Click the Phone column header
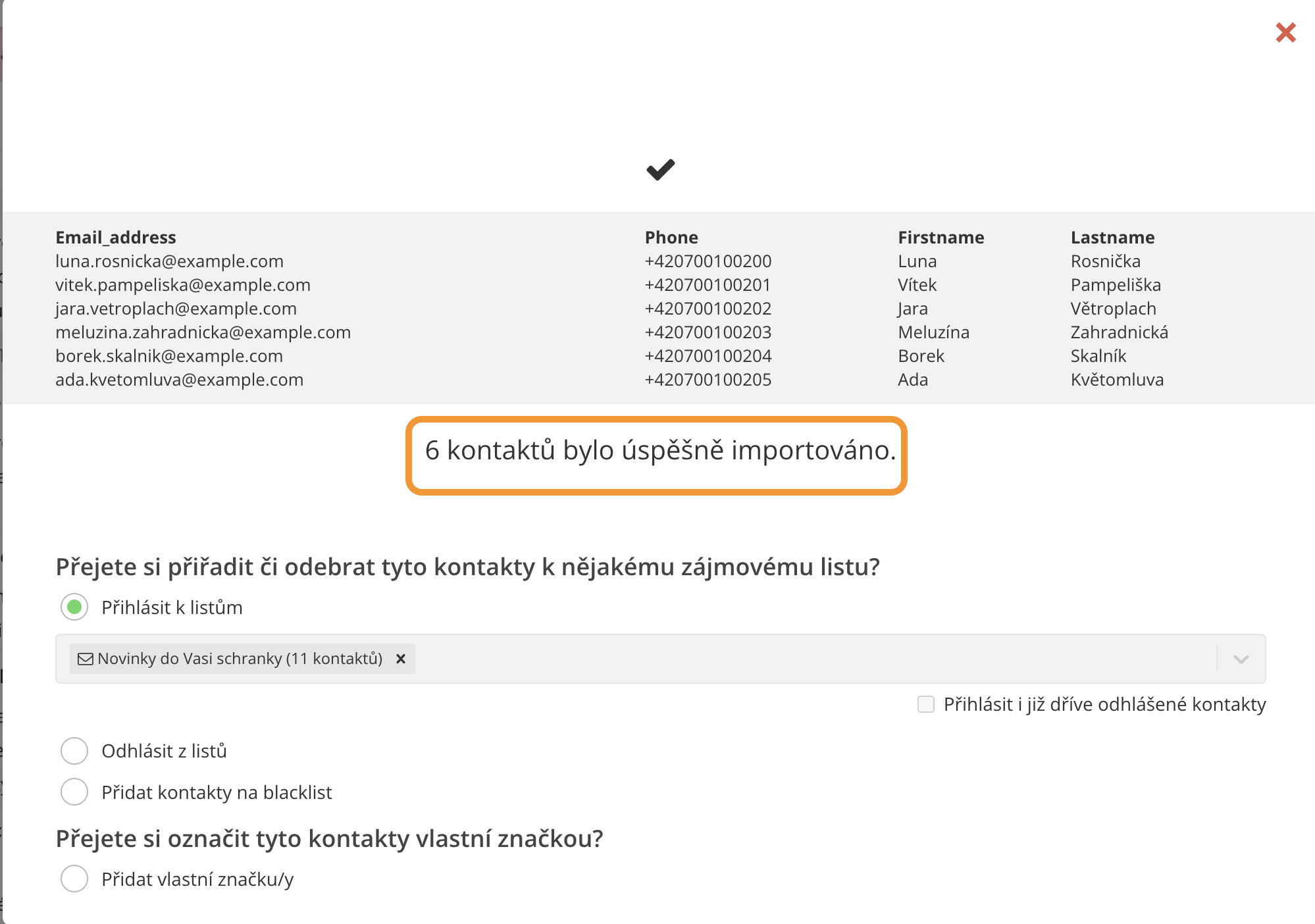The height and width of the screenshot is (924, 1315). pyautogui.click(x=671, y=238)
